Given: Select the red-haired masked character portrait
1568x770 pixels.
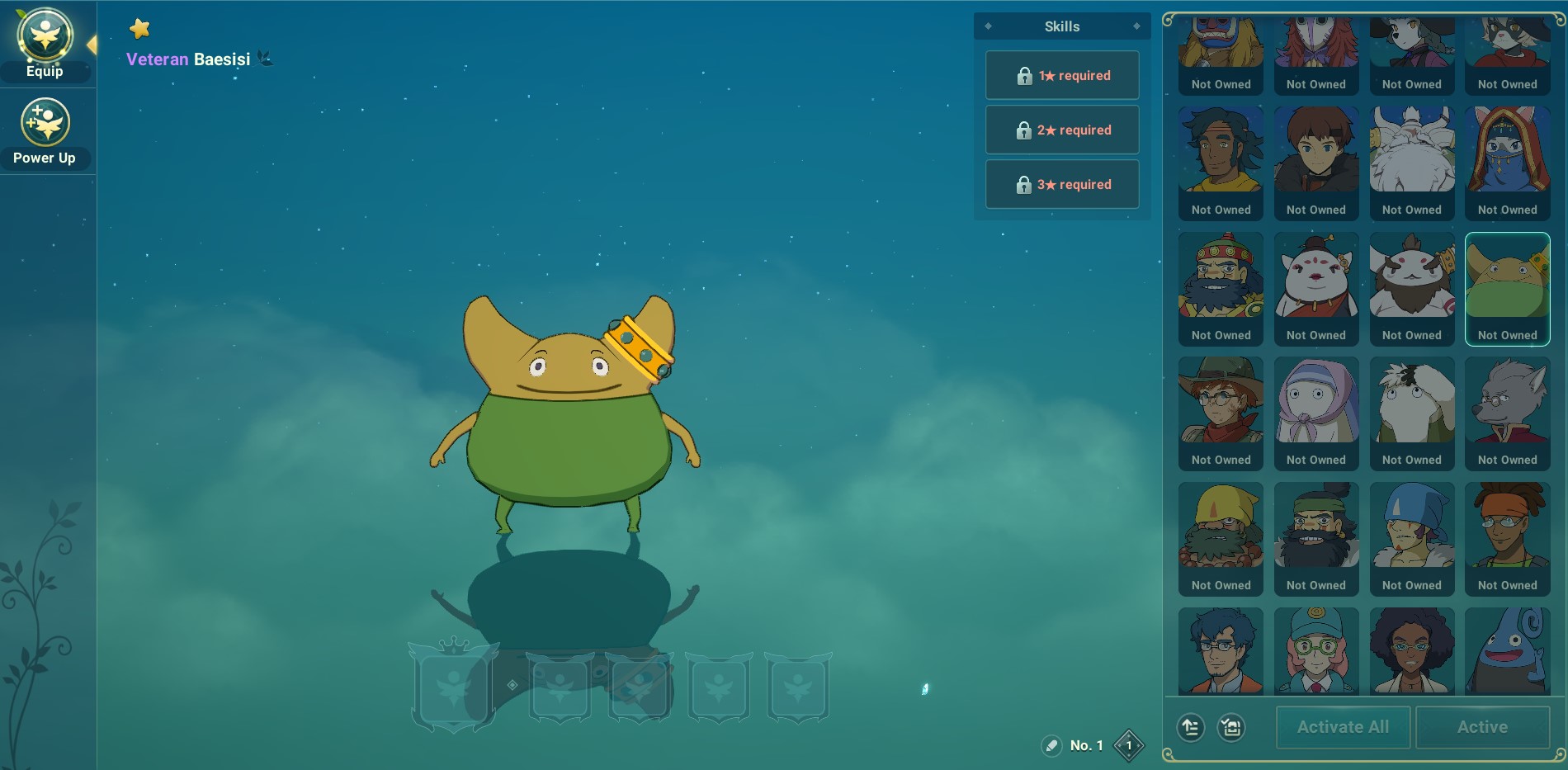Looking at the screenshot, I should pyautogui.click(x=1316, y=55).
